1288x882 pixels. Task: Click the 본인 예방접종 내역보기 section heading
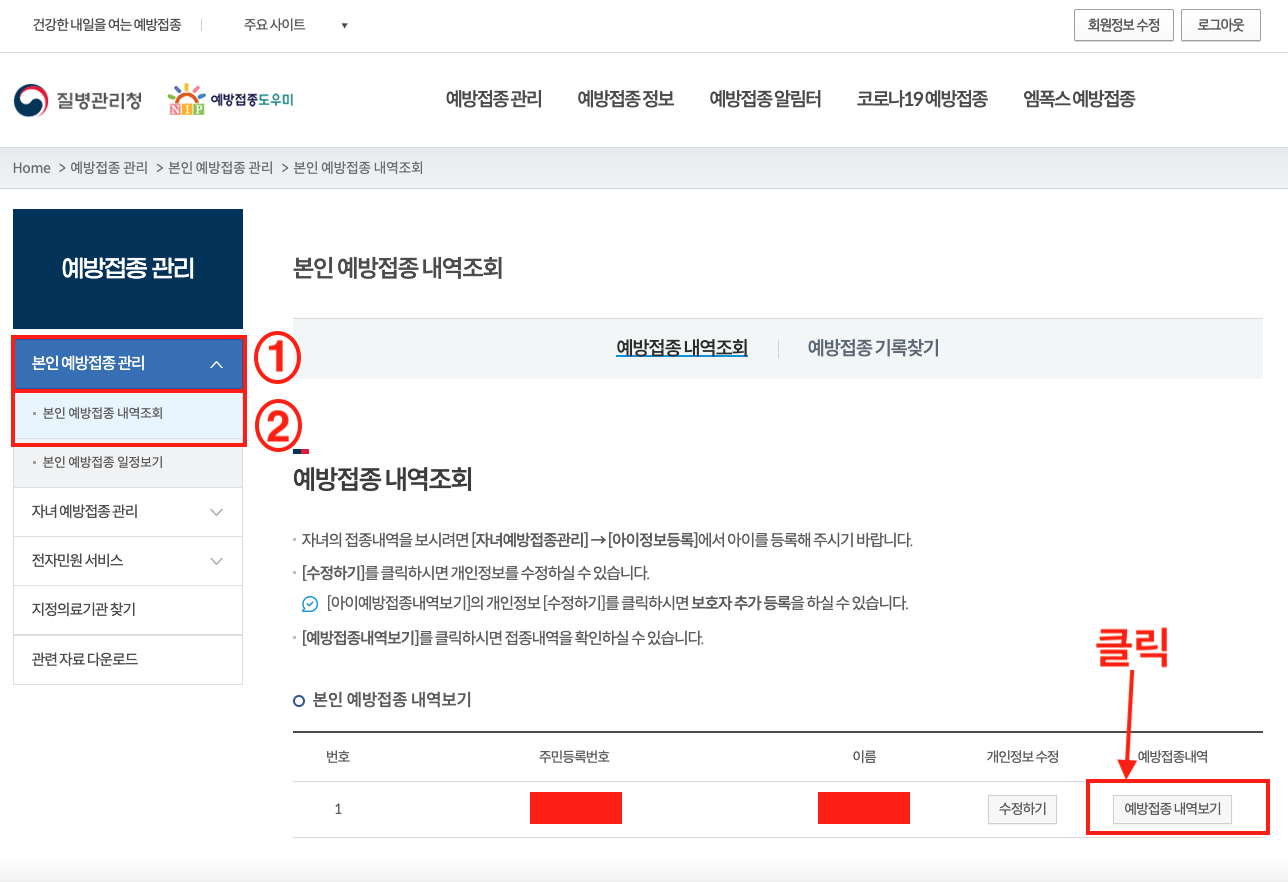(x=392, y=700)
